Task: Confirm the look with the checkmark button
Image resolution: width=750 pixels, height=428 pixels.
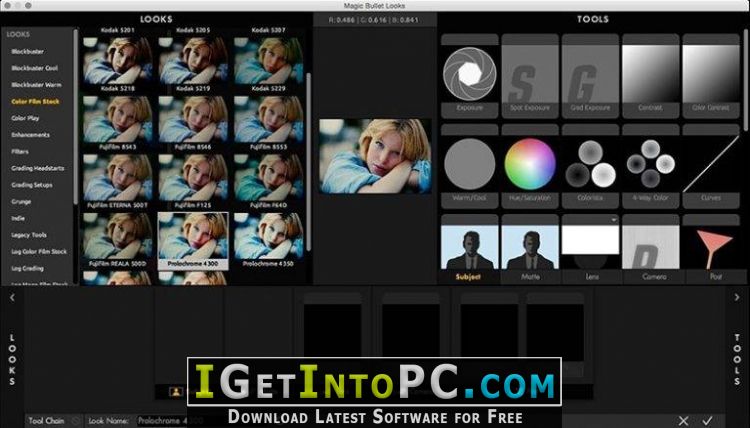Action: click(x=708, y=421)
